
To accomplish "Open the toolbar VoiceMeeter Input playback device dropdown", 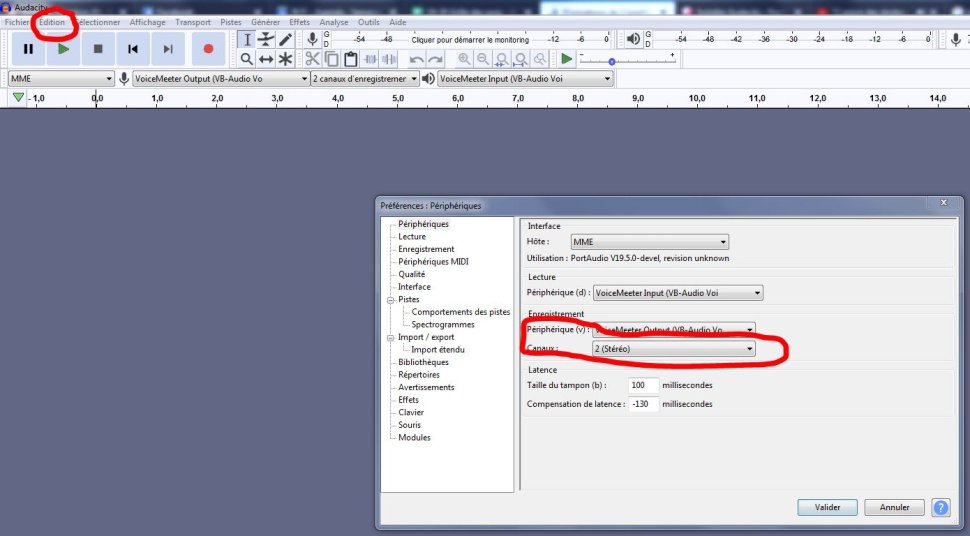I will [525, 79].
